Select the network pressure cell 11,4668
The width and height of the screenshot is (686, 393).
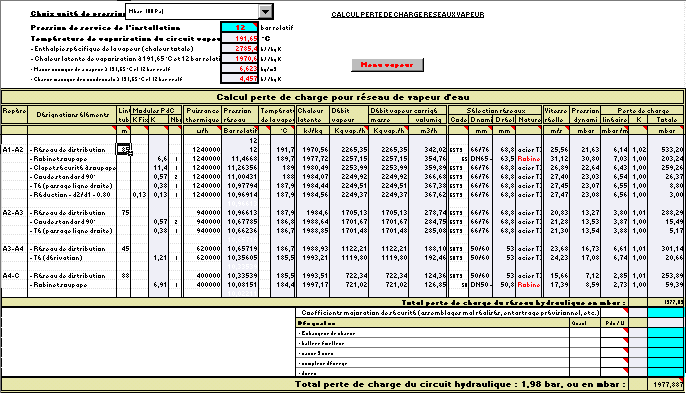tap(240, 159)
